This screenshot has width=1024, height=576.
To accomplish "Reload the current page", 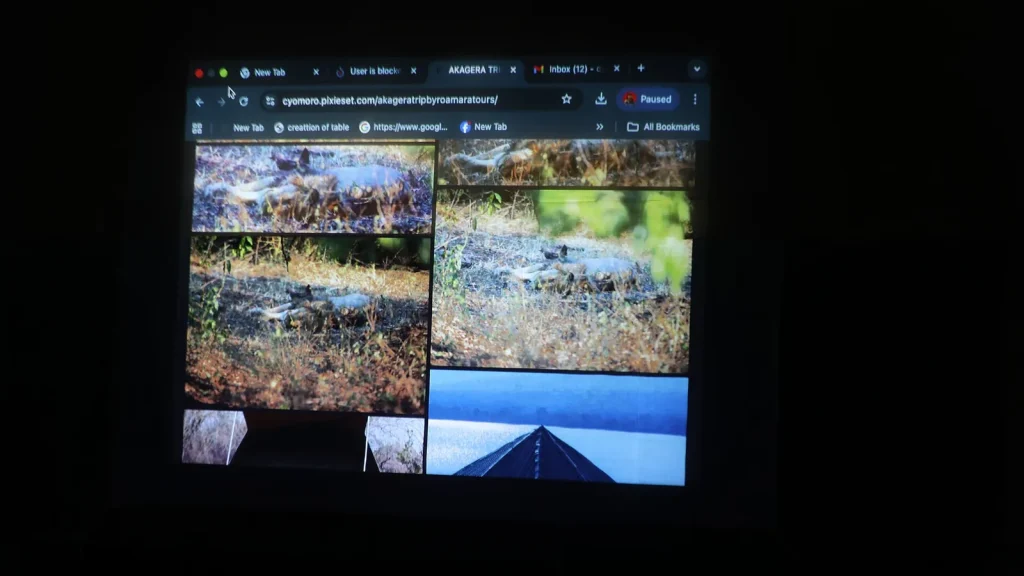I will (244, 101).
